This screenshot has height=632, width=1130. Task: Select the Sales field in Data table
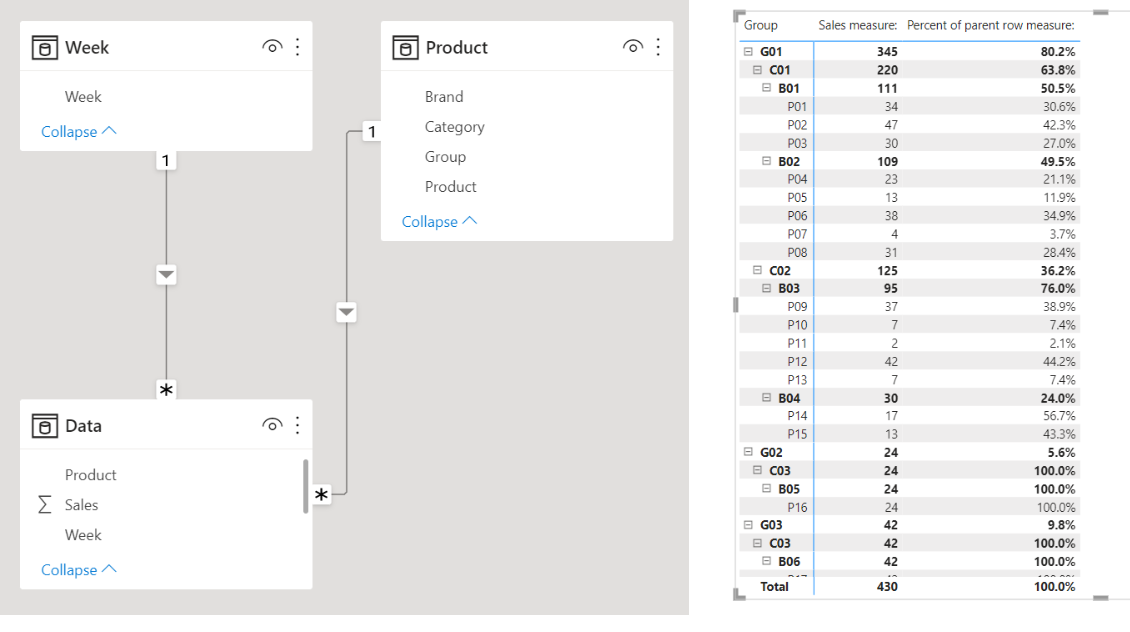(x=81, y=504)
